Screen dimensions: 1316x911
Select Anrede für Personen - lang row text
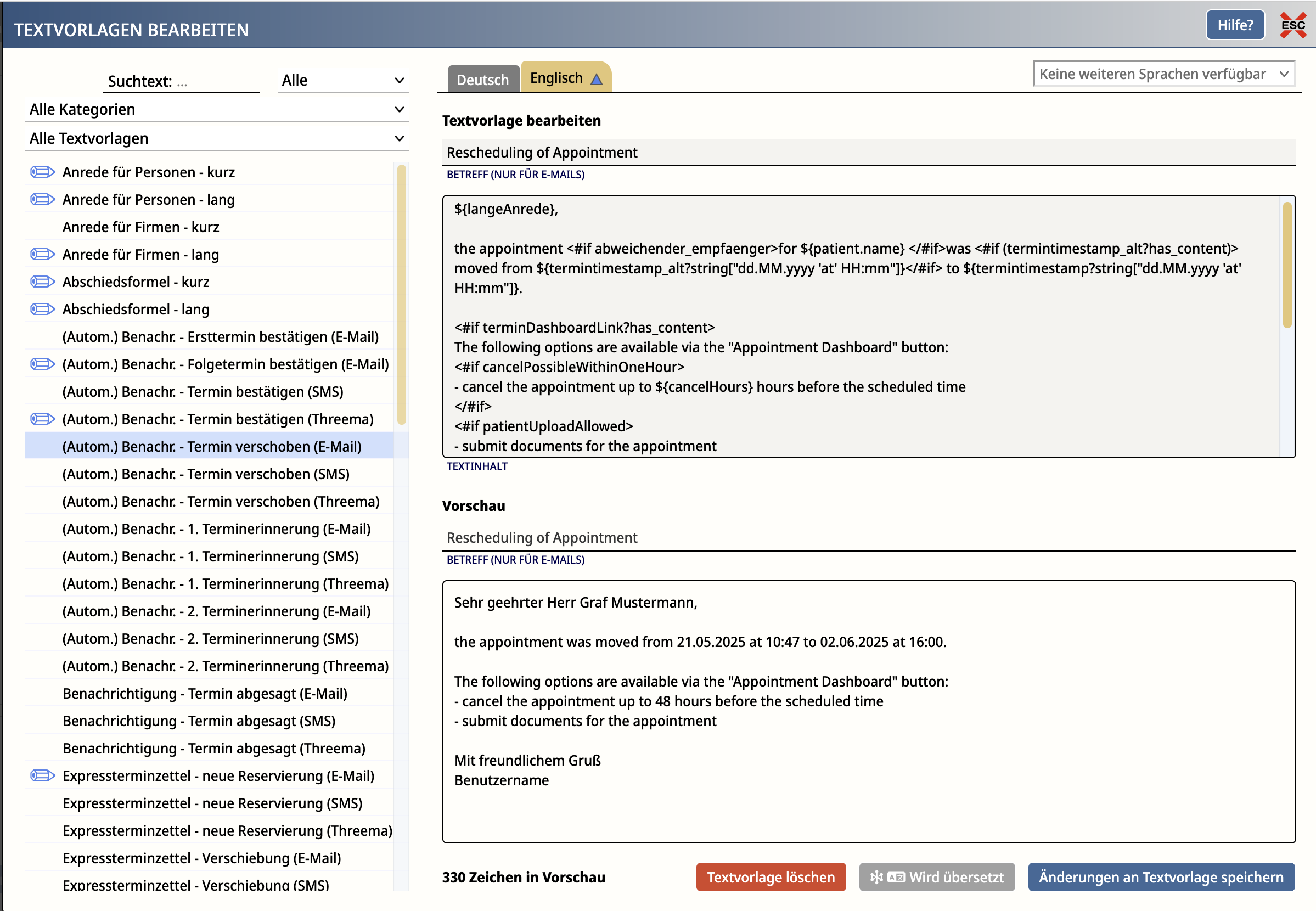[x=148, y=199]
